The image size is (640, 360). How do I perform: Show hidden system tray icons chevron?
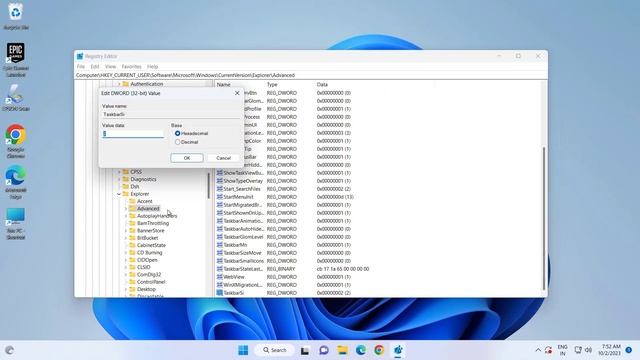[x=538, y=350]
